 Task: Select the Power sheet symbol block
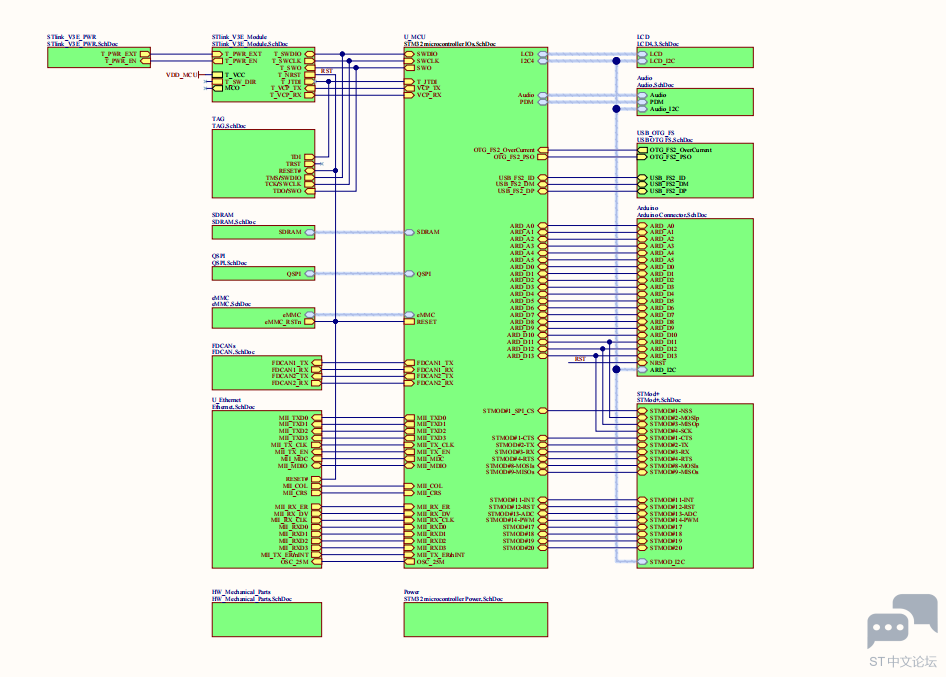[475, 619]
